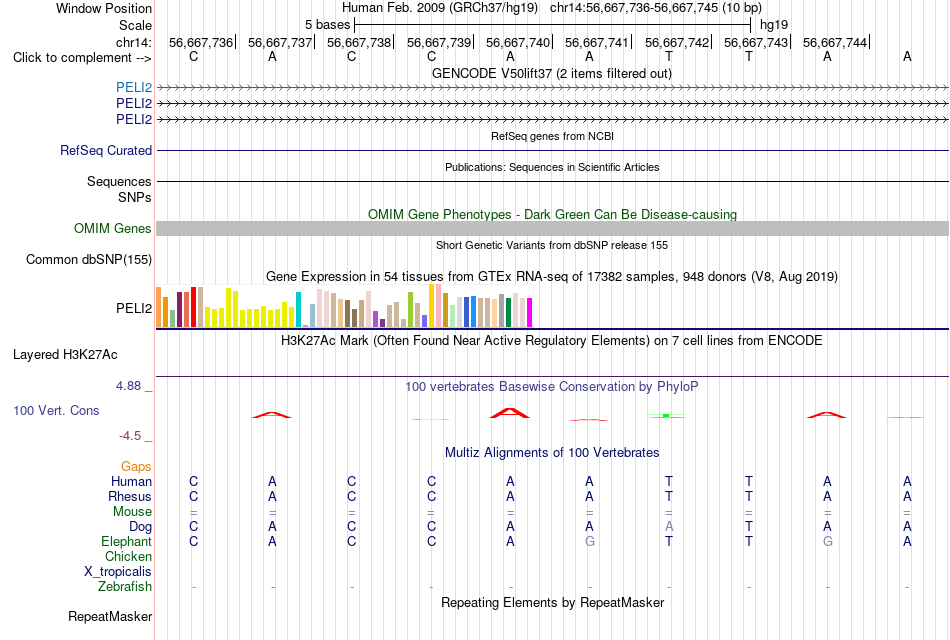Image resolution: width=950 pixels, height=640 pixels.
Task: Click the faded 'A' mismatch in Dog row
Action: coord(669,527)
